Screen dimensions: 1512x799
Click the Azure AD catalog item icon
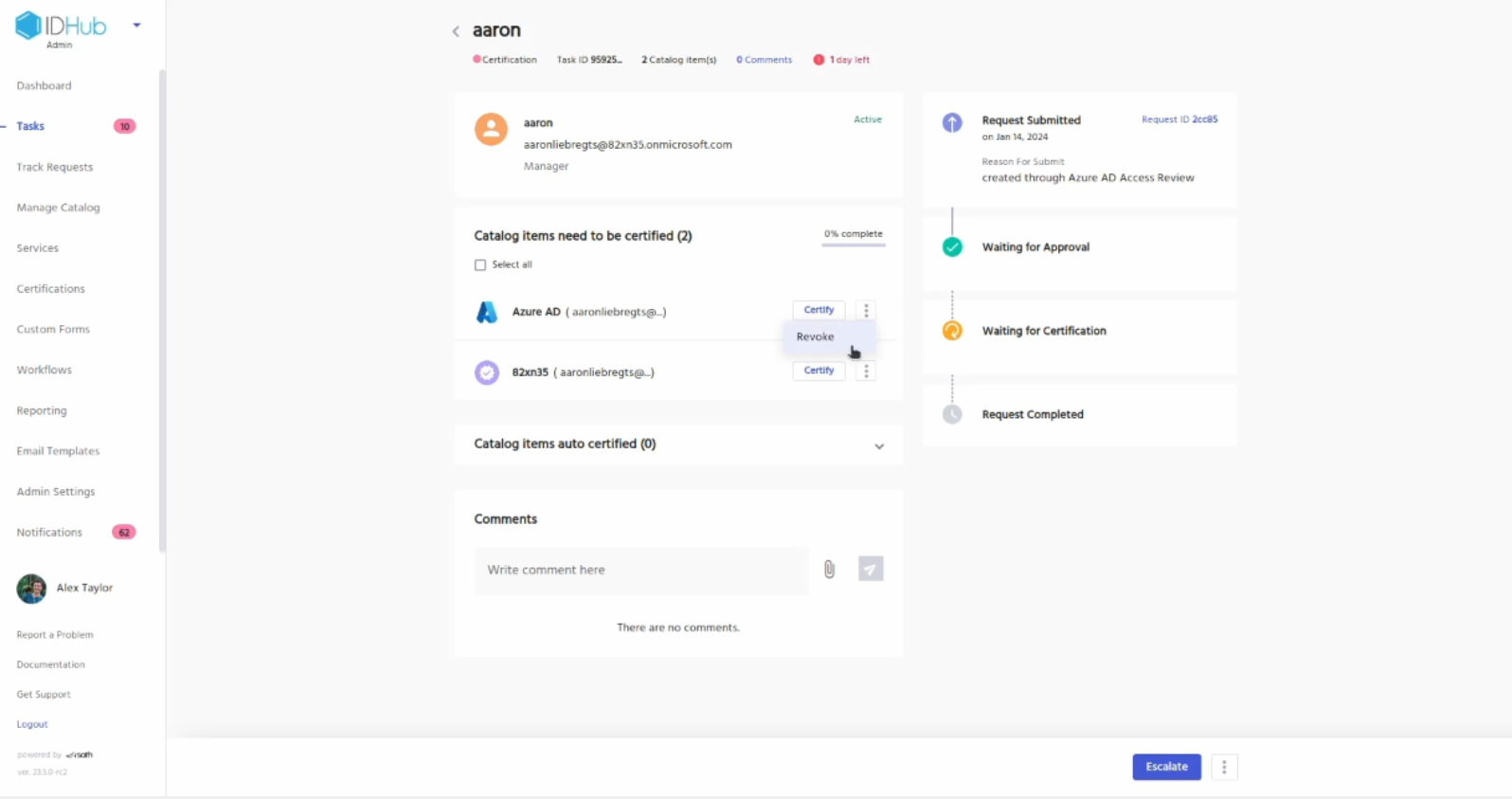coord(487,312)
